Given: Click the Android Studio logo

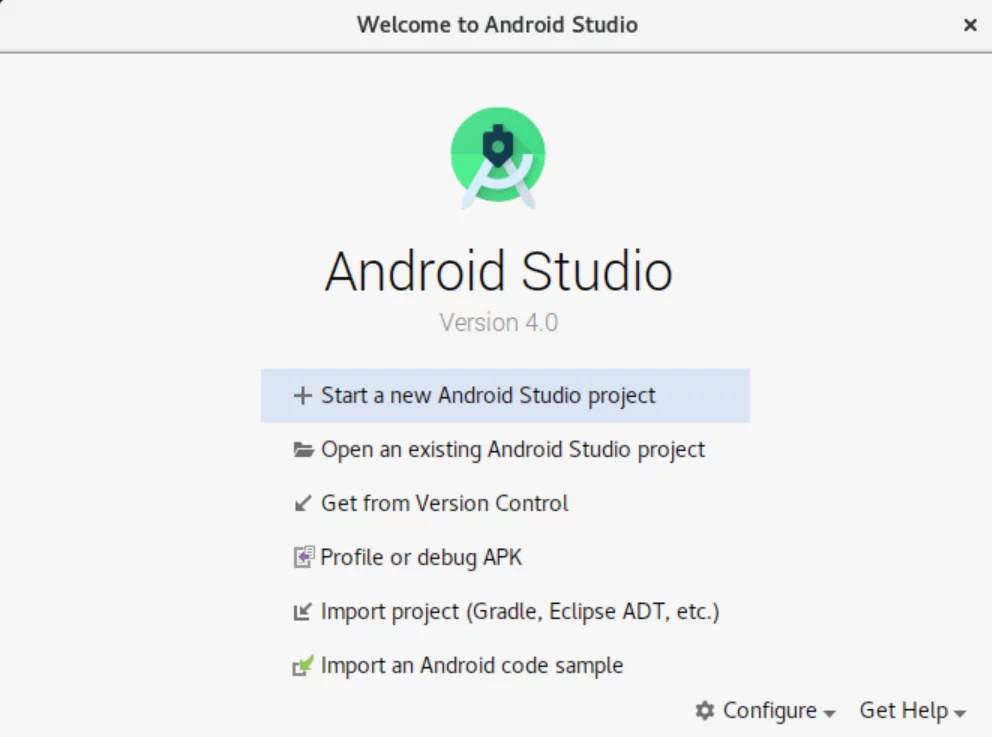Looking at the screenshot, I should pos(498,158).
